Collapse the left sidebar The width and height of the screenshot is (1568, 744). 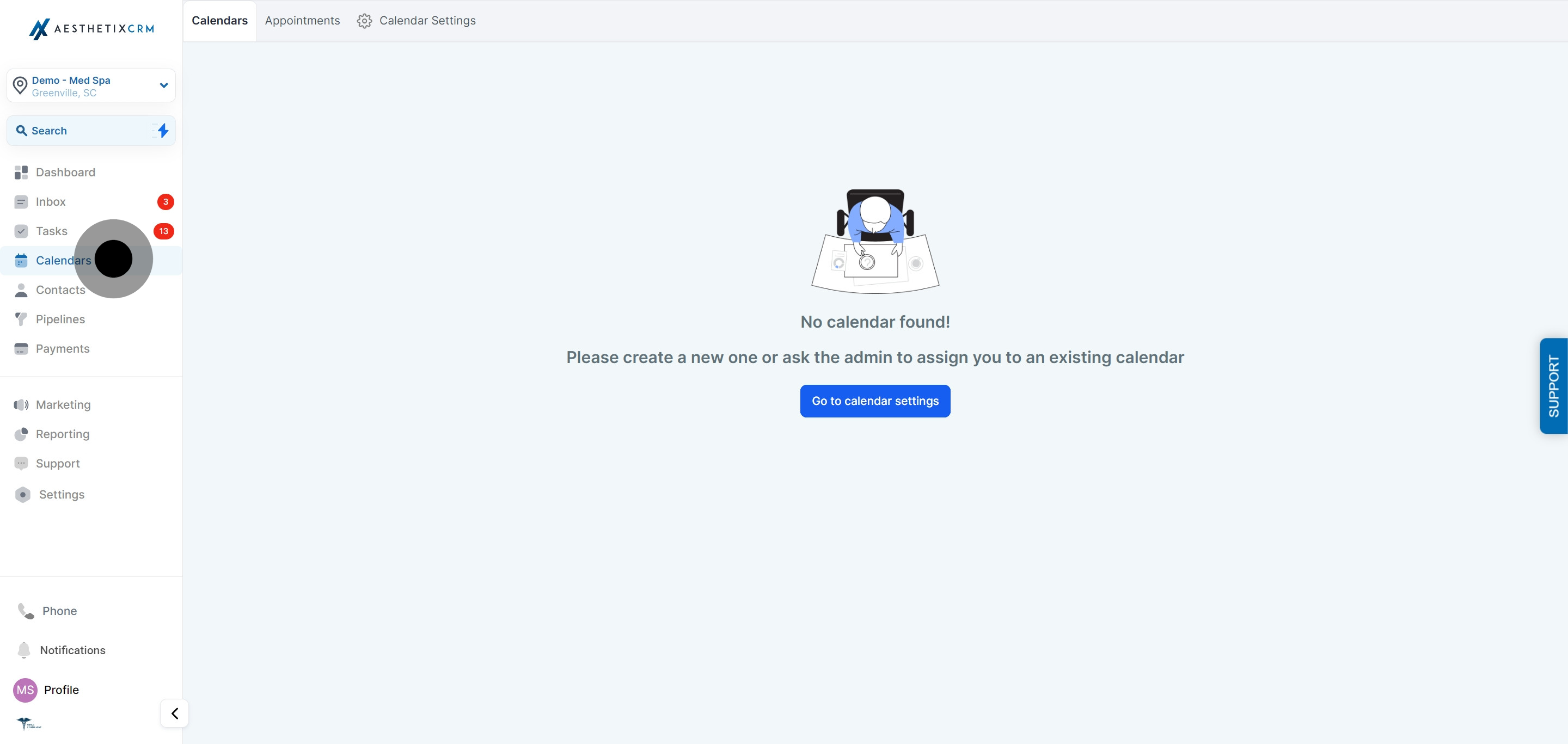point(174,713)
